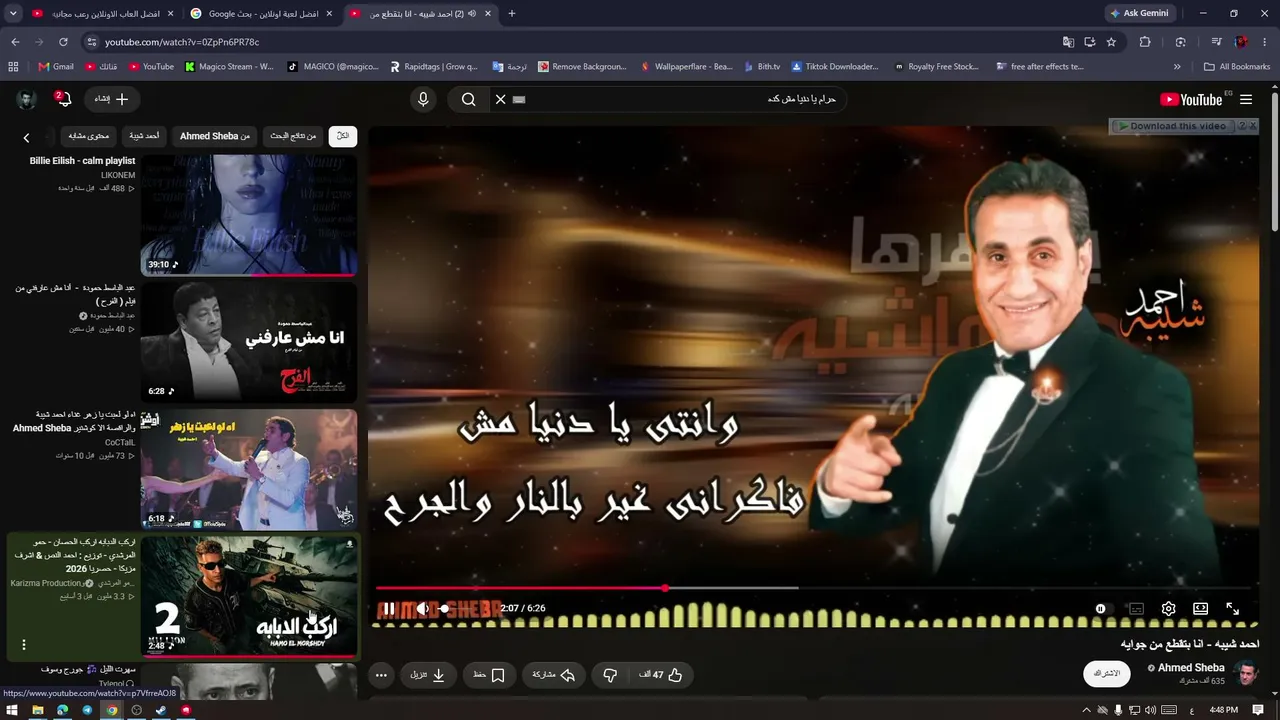Viewport: 1280px width, 720px height.
Task: Mute the video using the speaker icon
Action: pos(423,608)
